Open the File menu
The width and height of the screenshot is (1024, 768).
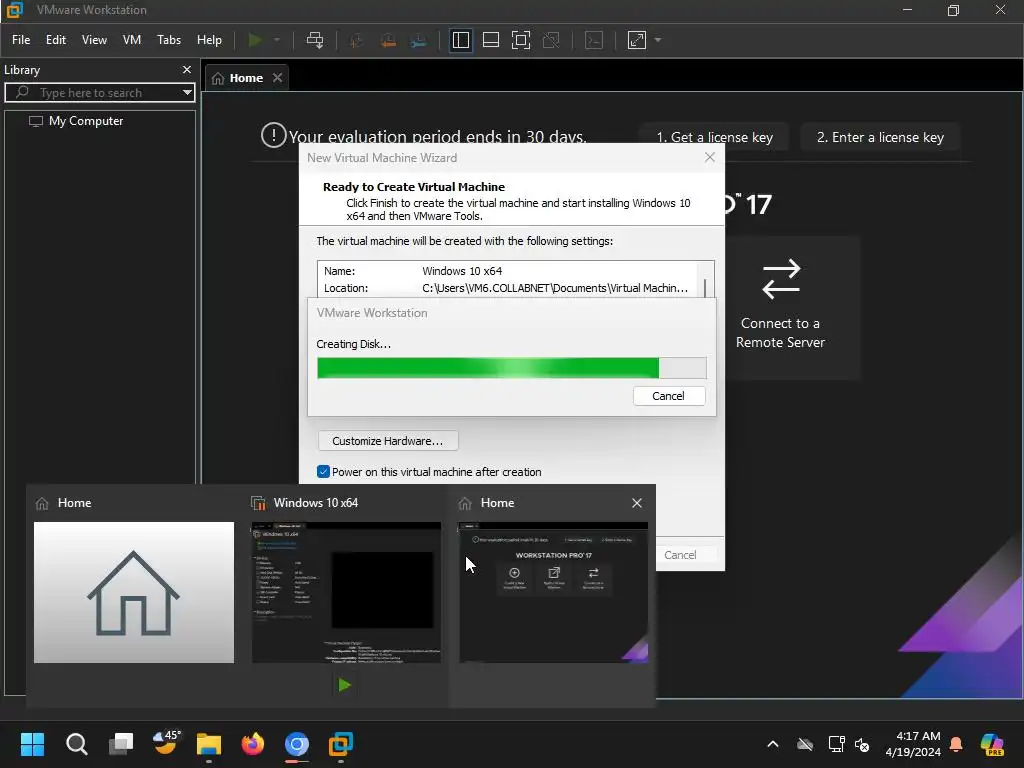click(x=21, y=40)
